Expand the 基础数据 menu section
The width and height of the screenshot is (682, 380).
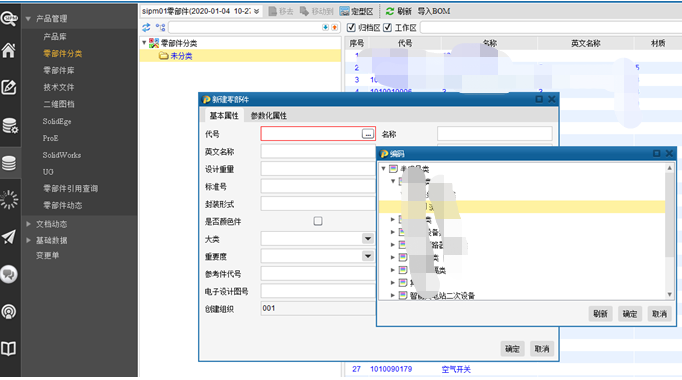click(28, 240)
